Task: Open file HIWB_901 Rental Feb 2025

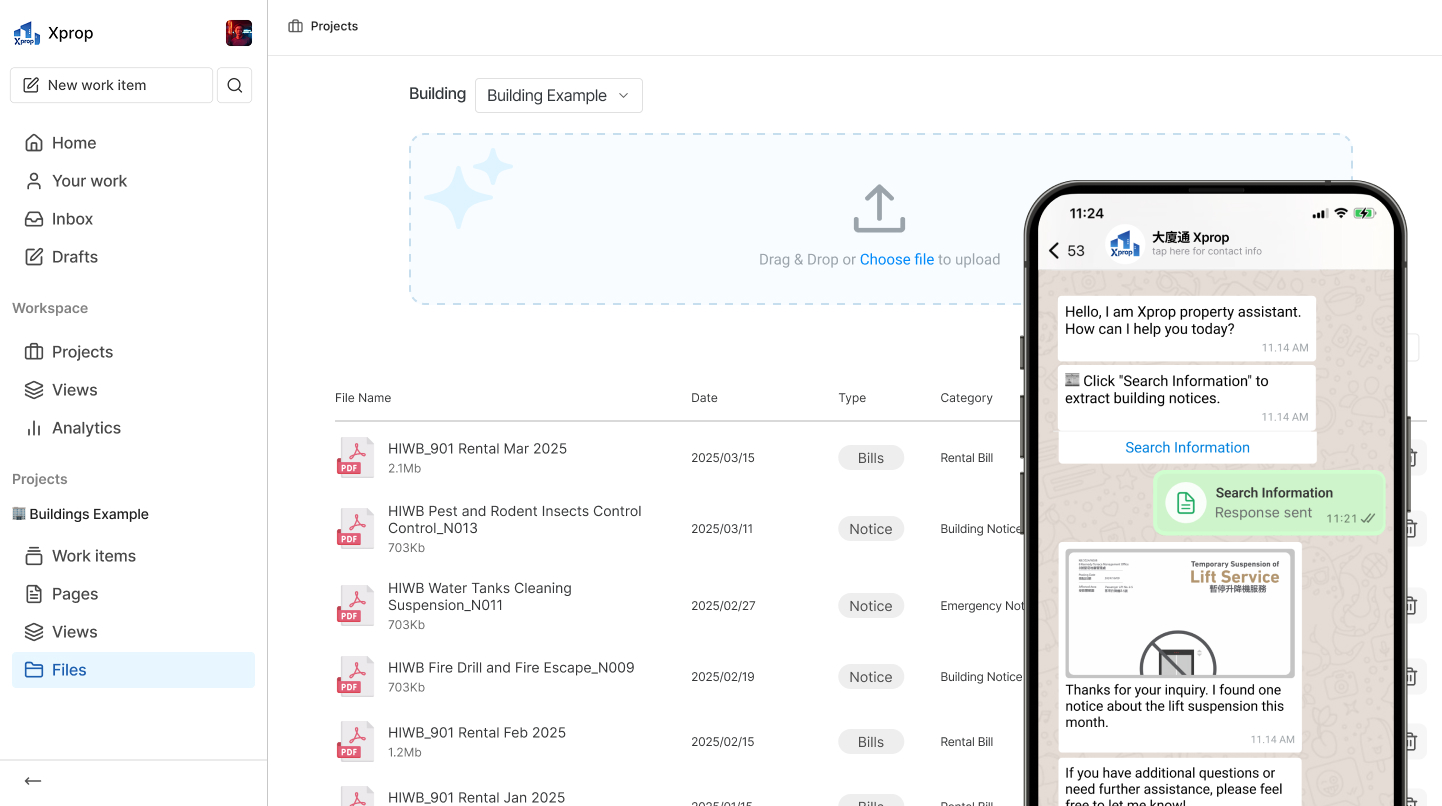Action: [477, 733]
